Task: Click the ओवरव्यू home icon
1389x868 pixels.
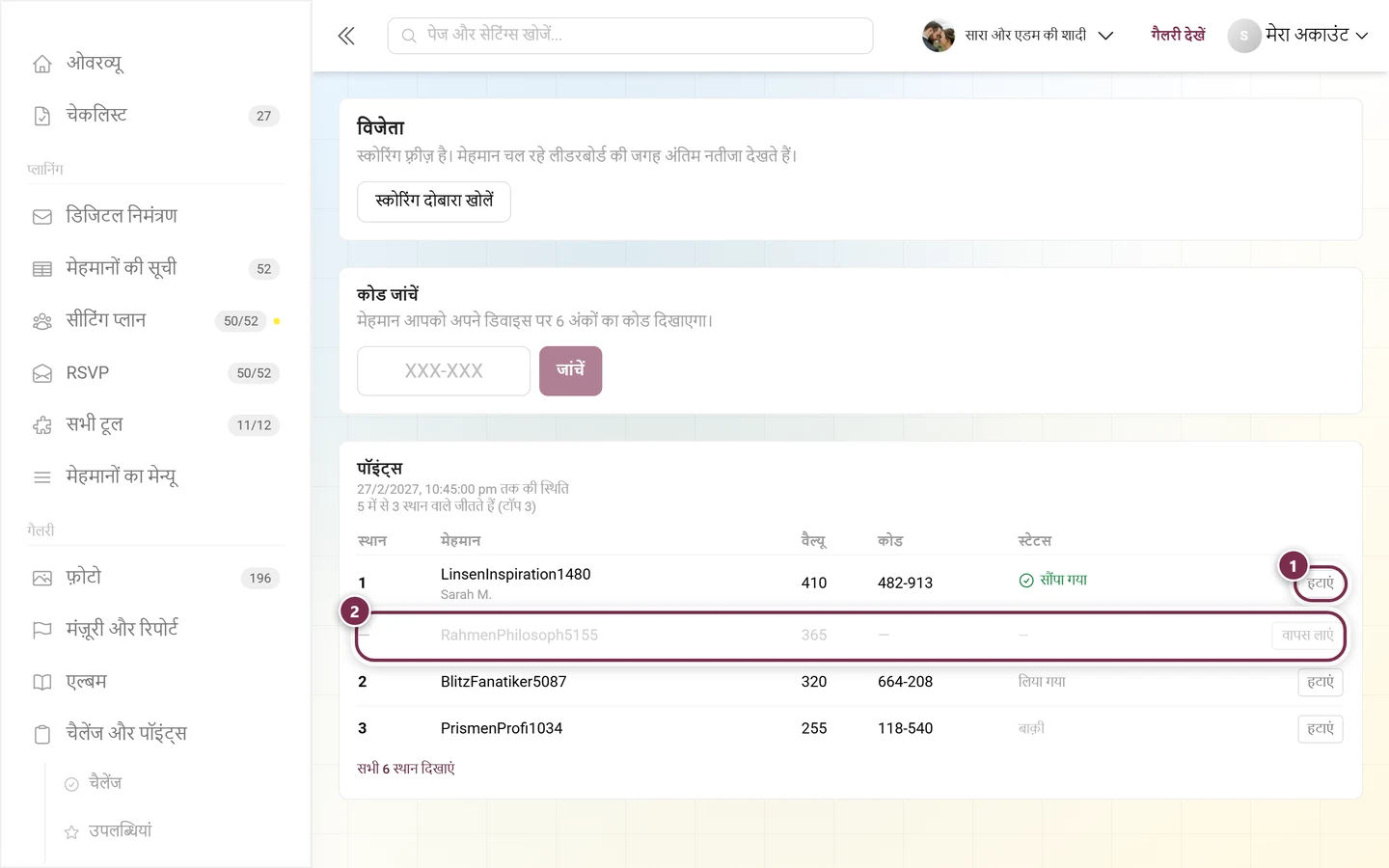Action: tap(42, 64)
